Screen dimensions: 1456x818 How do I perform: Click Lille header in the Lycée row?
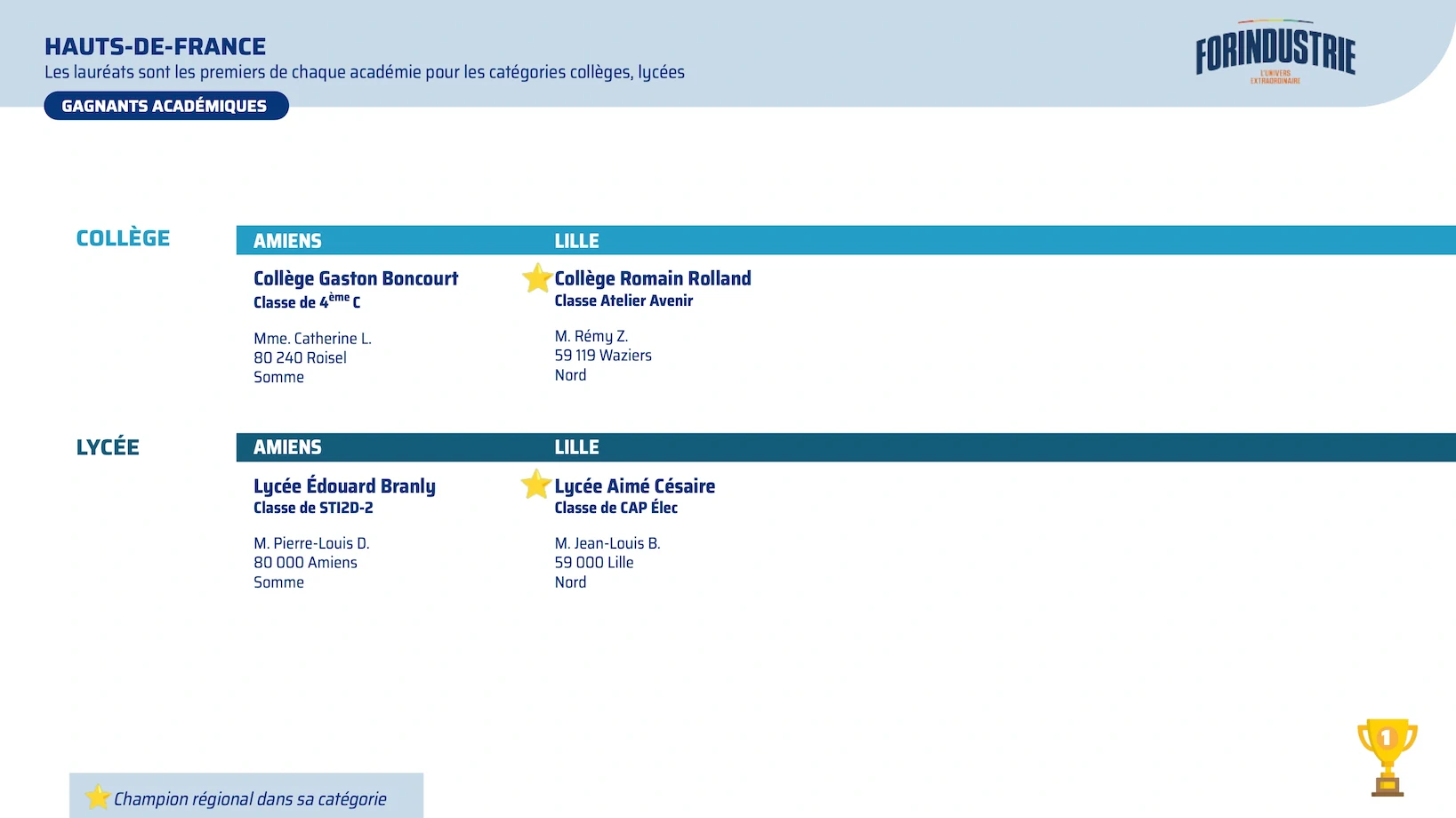point(576,447)
